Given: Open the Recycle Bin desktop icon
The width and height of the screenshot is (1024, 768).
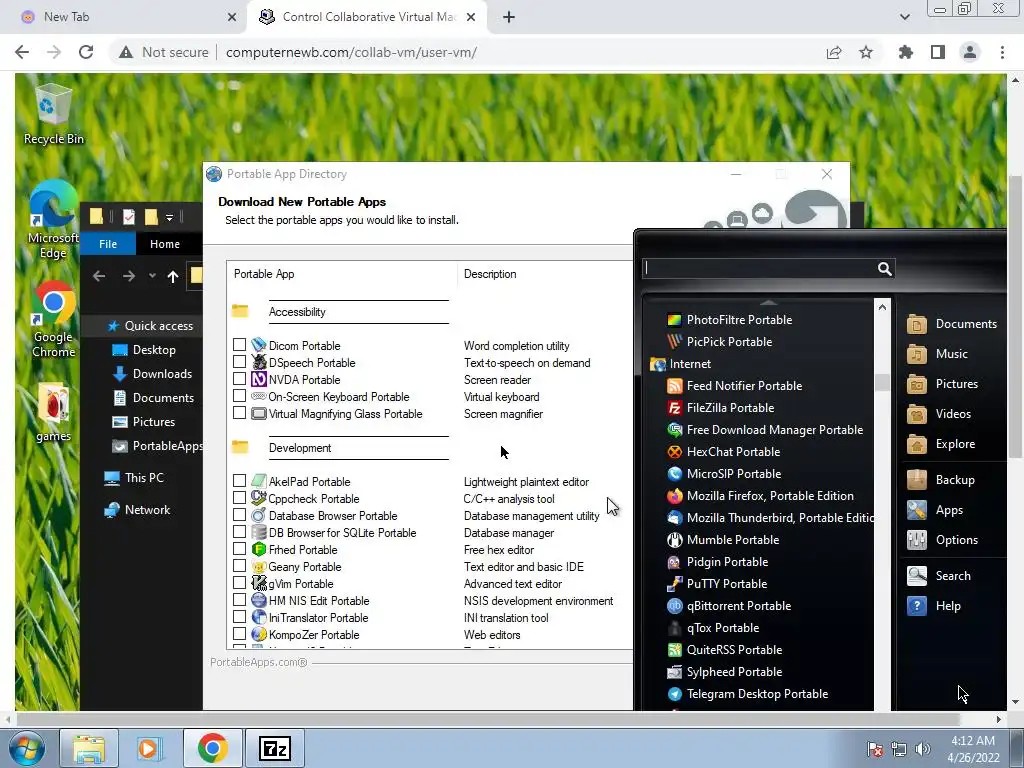Looking at the screenshot, I should (x=54, y=116).
